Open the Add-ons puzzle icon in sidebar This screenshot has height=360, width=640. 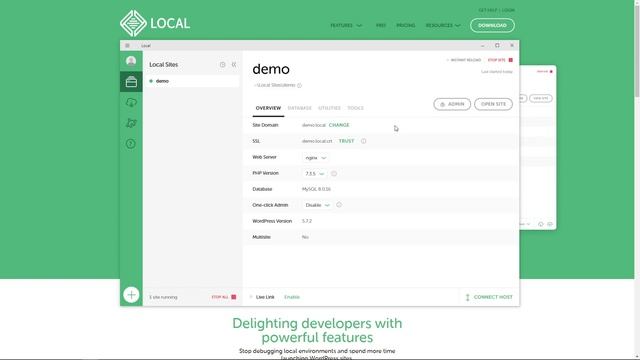pos(131,123)
